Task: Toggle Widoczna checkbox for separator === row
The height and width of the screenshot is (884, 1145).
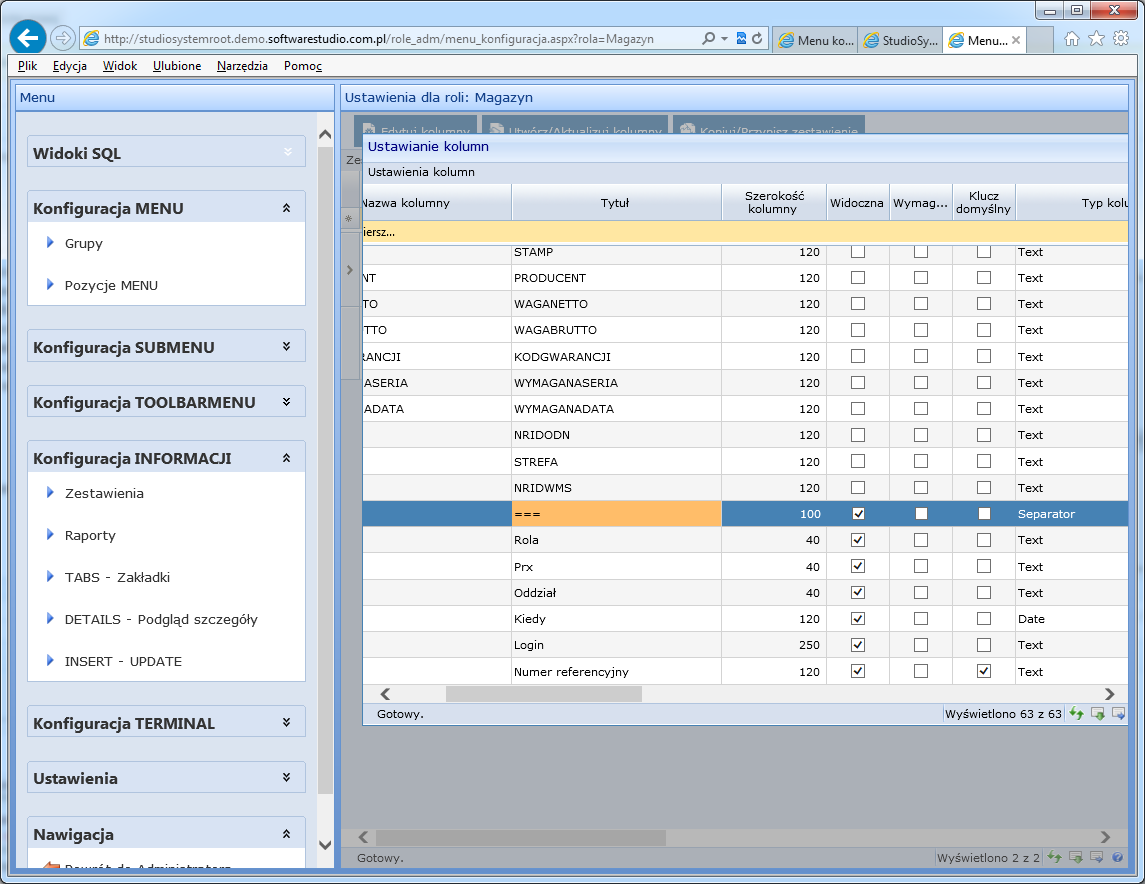Action: point(858,514)
